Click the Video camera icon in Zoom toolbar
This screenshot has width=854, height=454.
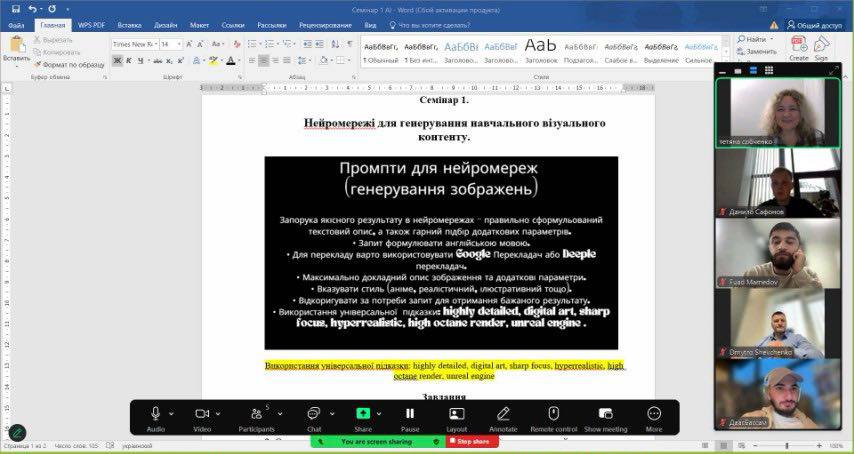coord(201,413)
